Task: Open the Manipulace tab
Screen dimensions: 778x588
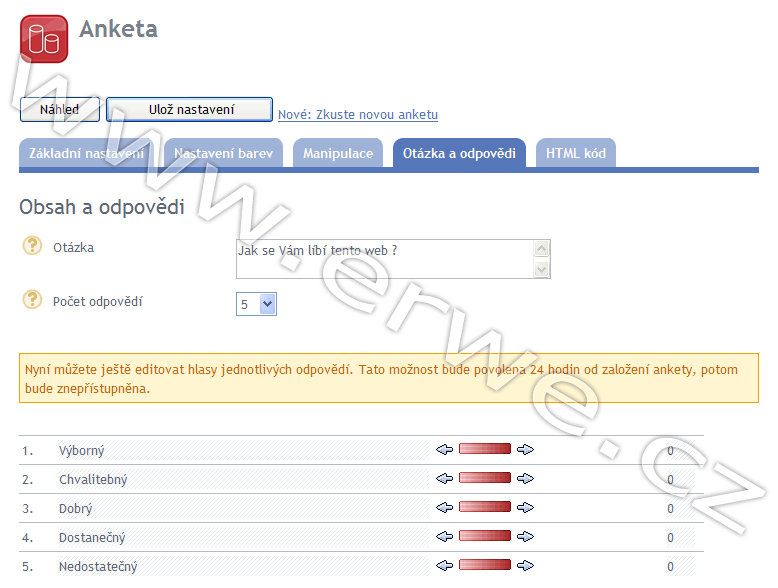Action: [338, 153]
